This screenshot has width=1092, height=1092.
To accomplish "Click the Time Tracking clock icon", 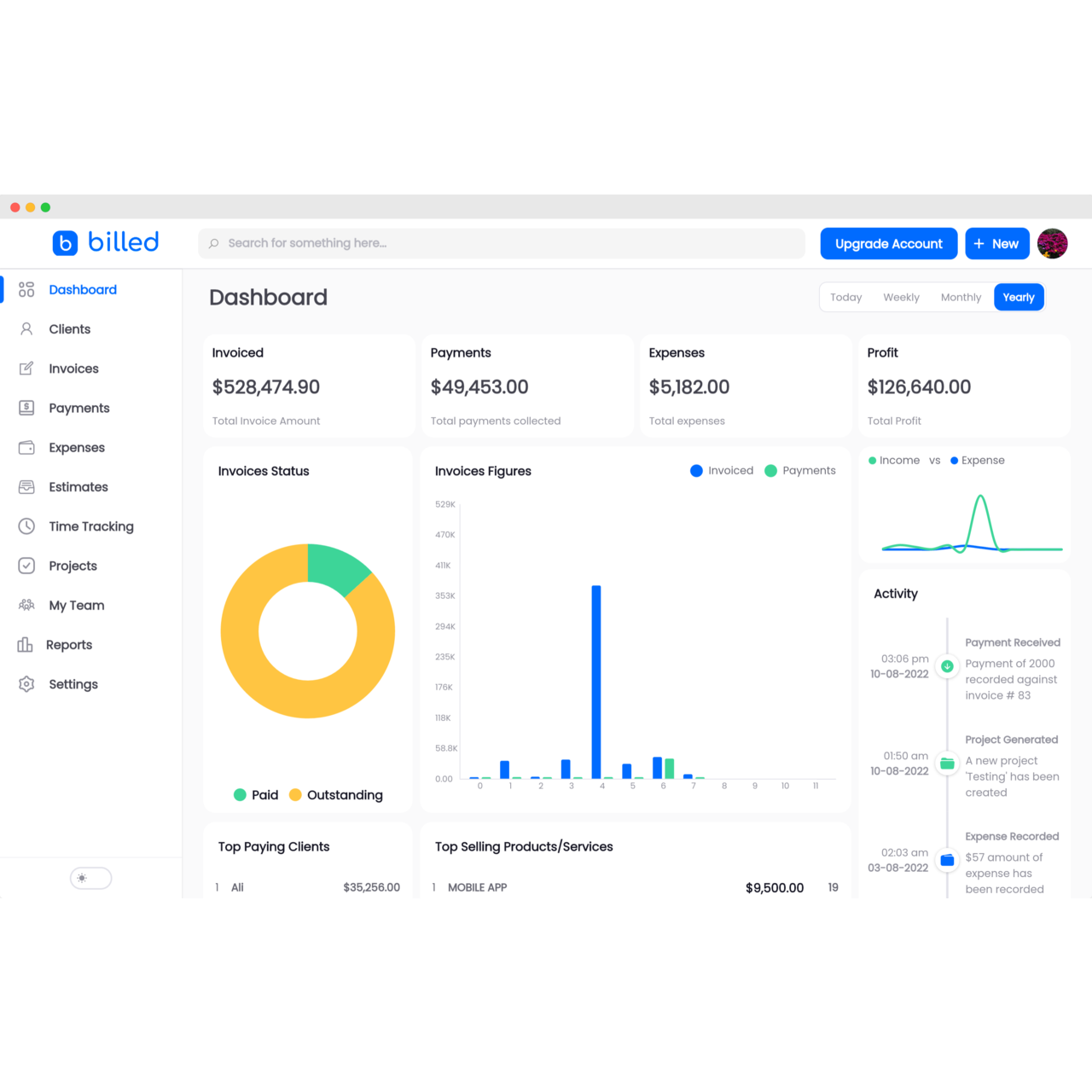I will 26,526.
